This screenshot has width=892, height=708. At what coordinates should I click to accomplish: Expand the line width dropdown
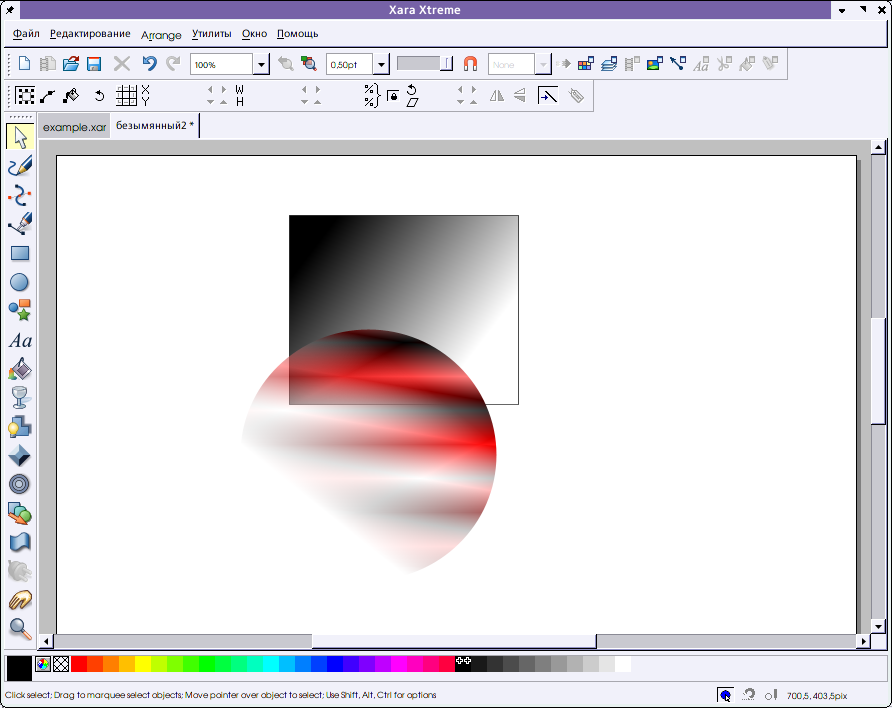tap(381, 65)
